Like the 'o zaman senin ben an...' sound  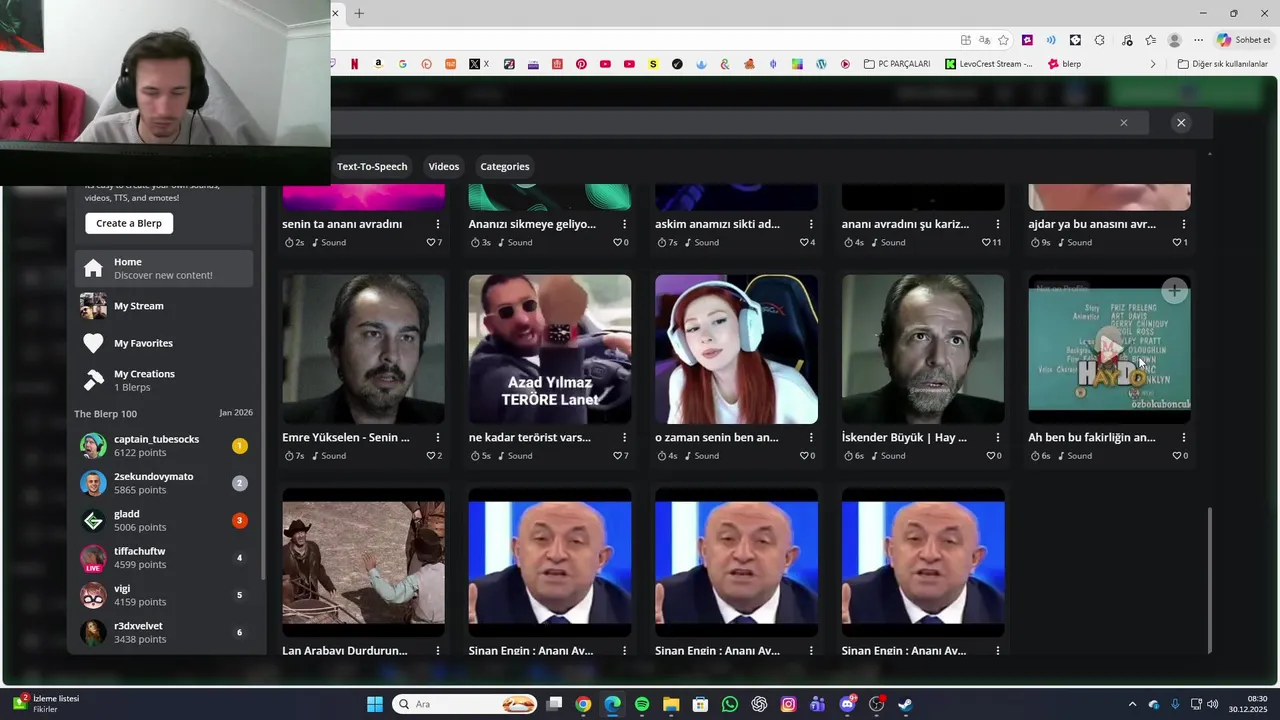click(x=804, y=455)
